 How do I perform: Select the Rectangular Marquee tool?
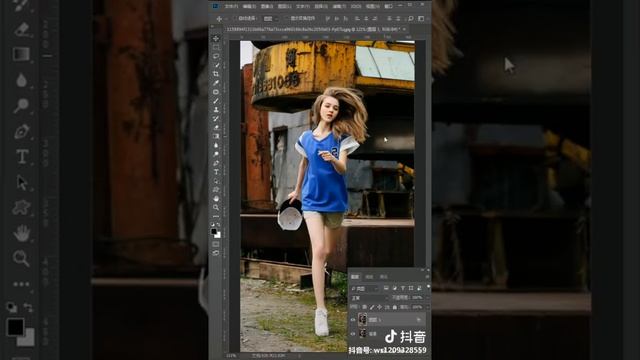point(216,47)
